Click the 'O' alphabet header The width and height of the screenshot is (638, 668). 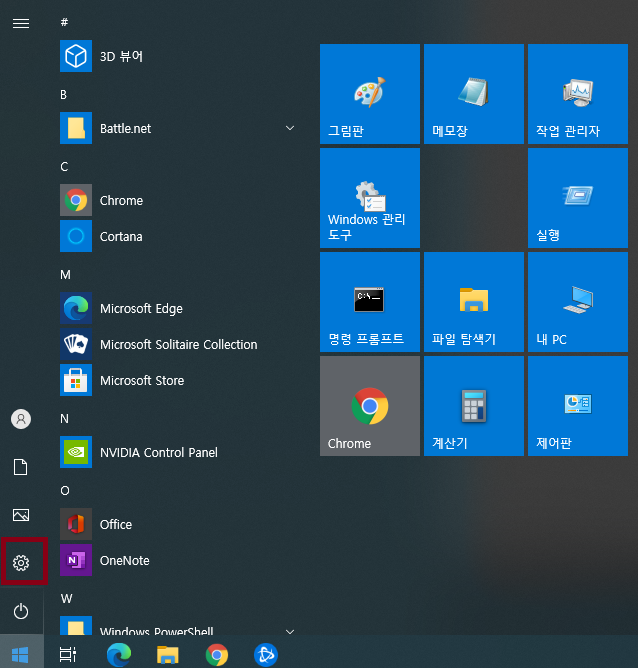(x=65, y=491)
